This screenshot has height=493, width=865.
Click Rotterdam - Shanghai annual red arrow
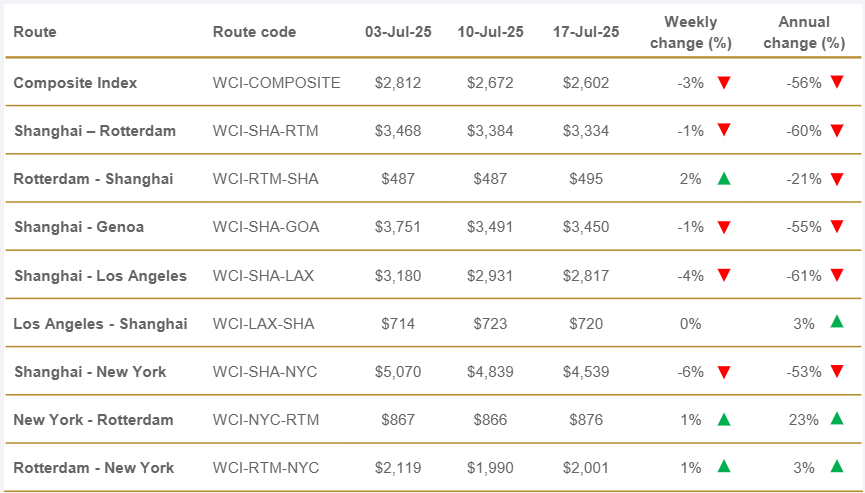click(837, 179)
